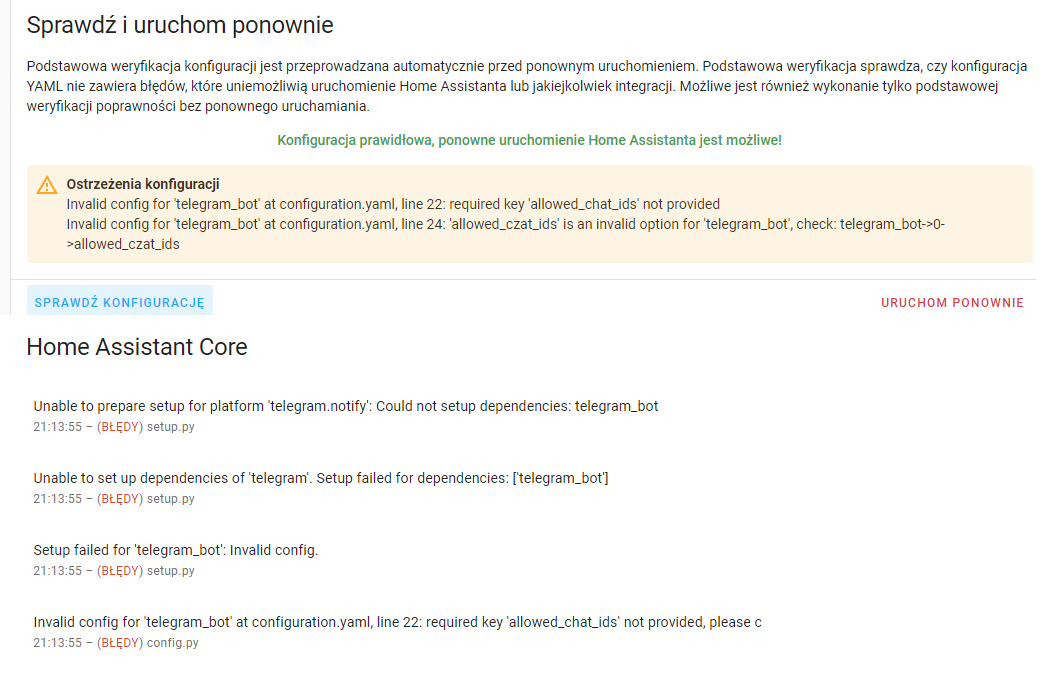Screen dimensions: 1047x677
Task: Click the BŁĘDY label under 'Setup failed' entry
Action: tap(120, 571)
